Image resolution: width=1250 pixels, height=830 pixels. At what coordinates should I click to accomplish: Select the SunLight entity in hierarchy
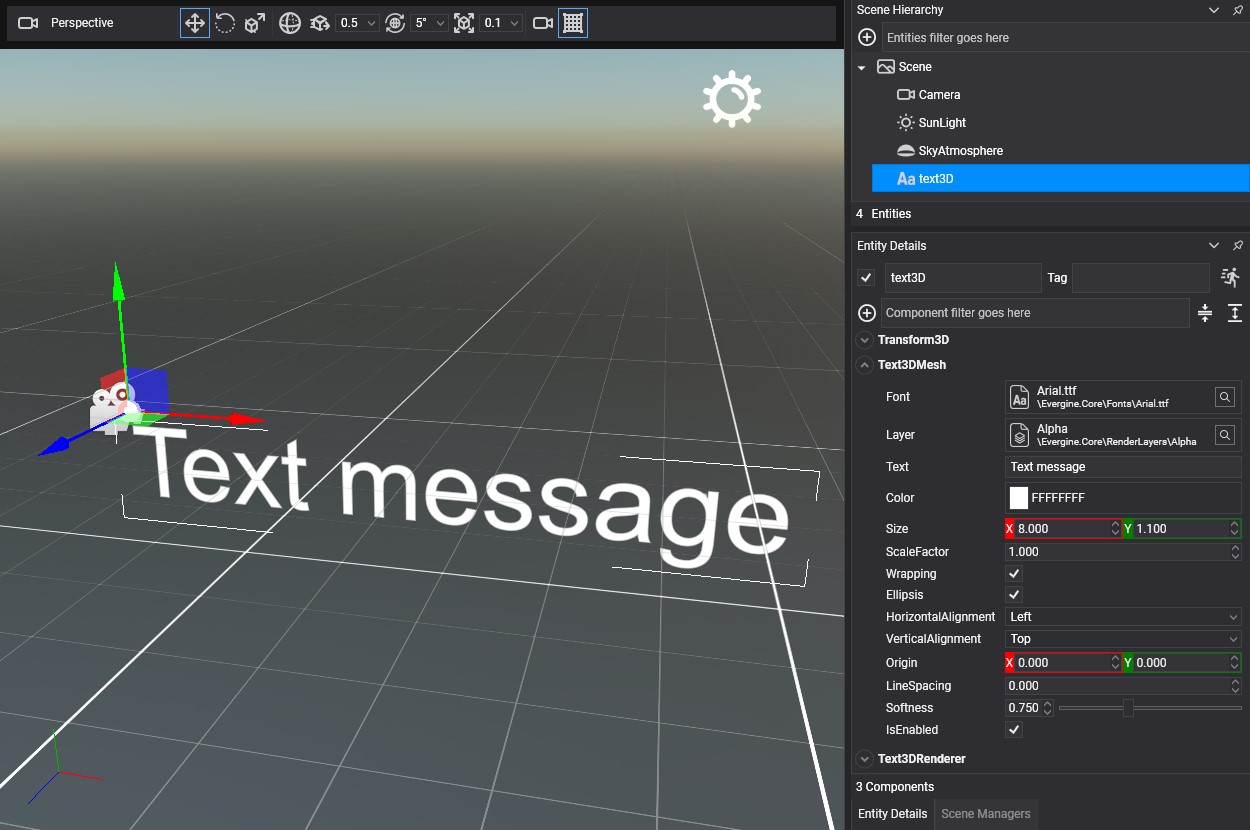click(942, 123)
